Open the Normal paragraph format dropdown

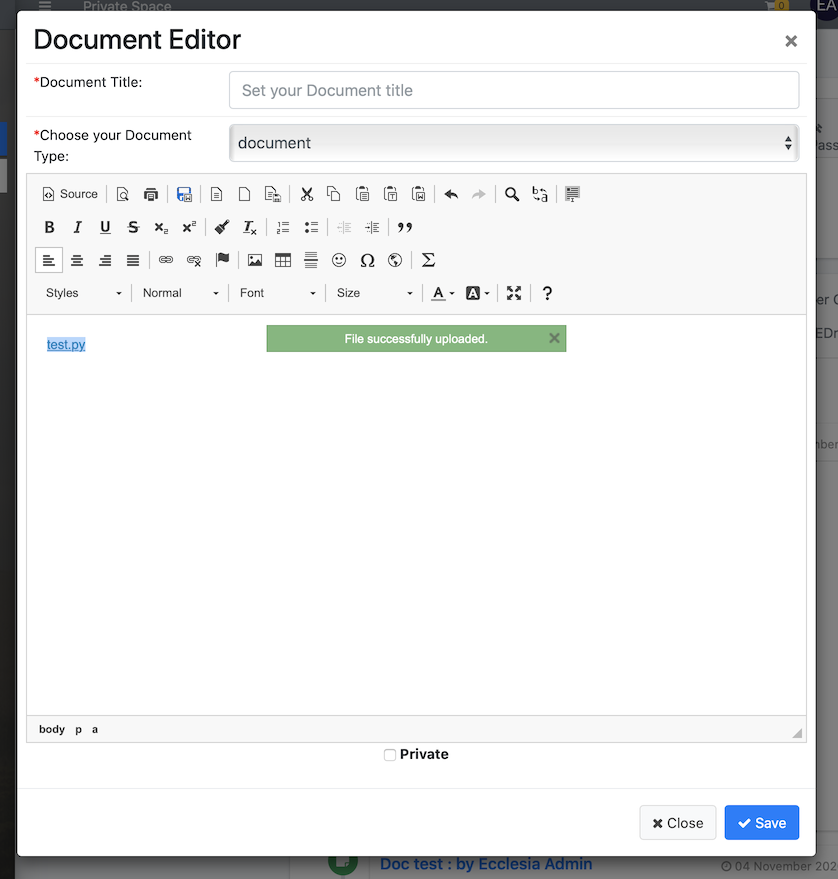[180, 293]
